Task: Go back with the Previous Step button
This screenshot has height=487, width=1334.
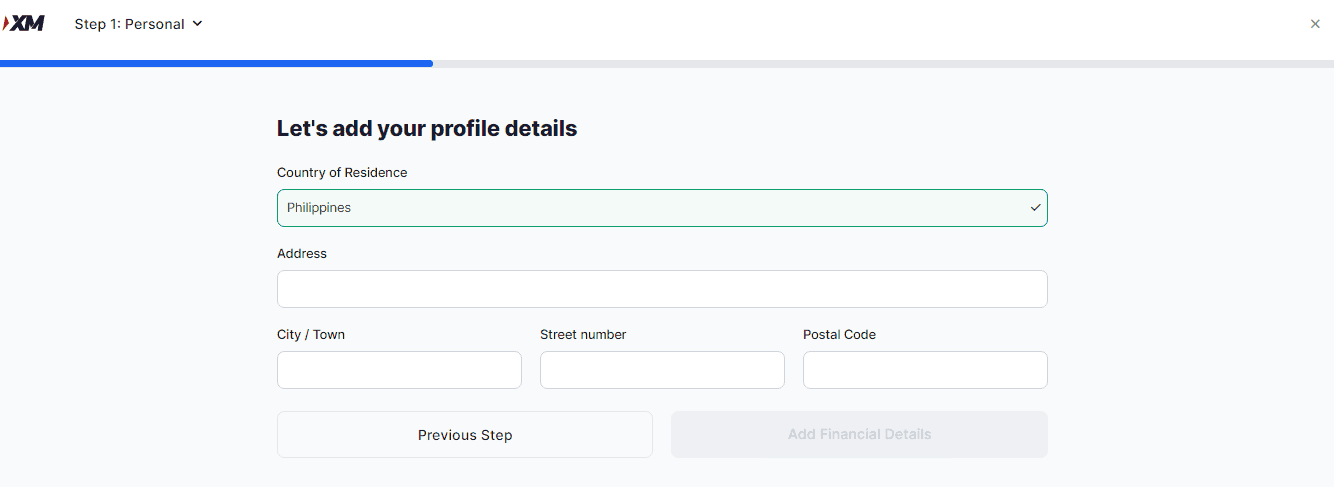Action: point(465,435)
